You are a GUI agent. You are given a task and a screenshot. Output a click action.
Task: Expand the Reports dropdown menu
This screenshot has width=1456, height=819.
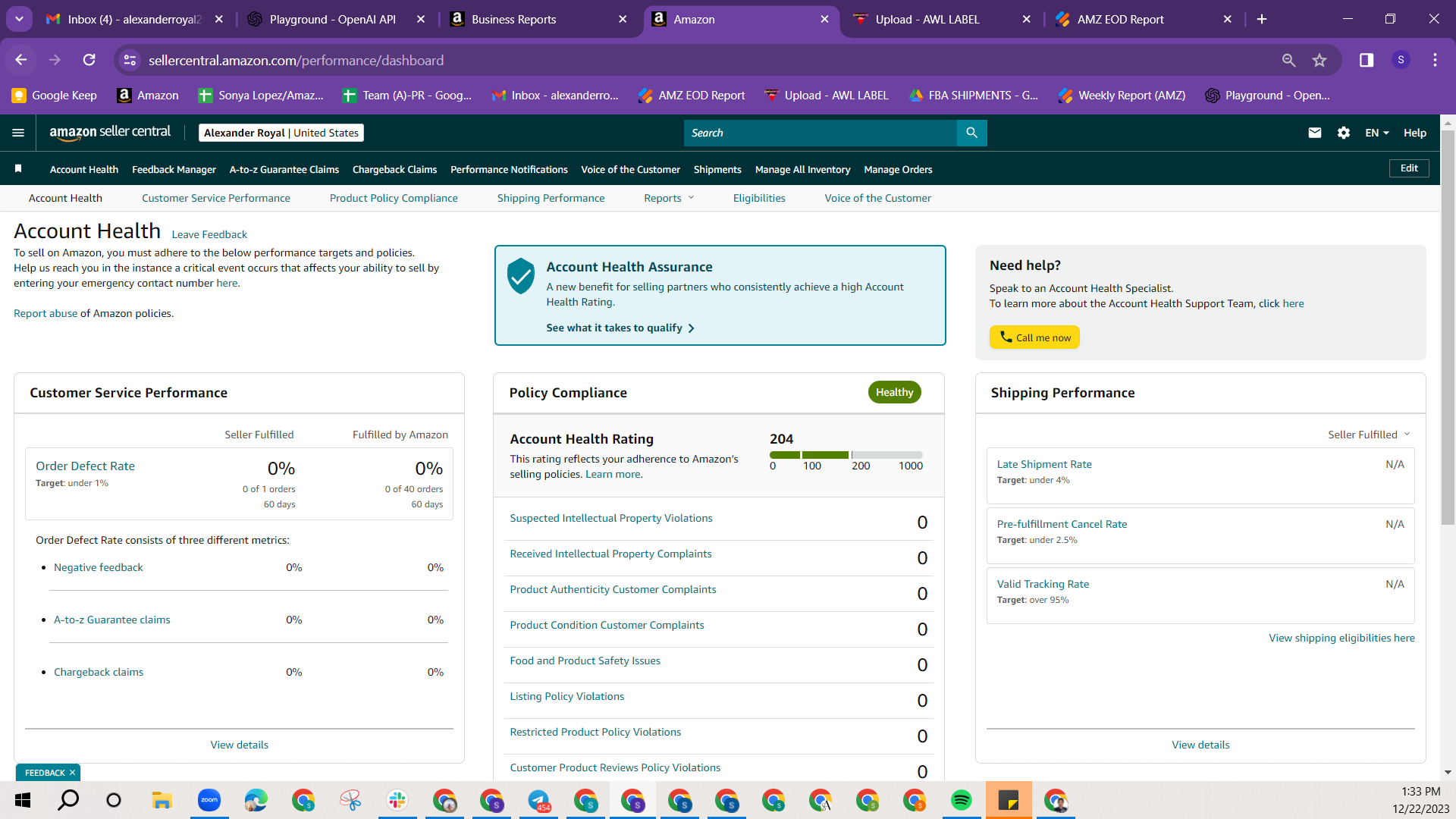[x=669, y=198]
